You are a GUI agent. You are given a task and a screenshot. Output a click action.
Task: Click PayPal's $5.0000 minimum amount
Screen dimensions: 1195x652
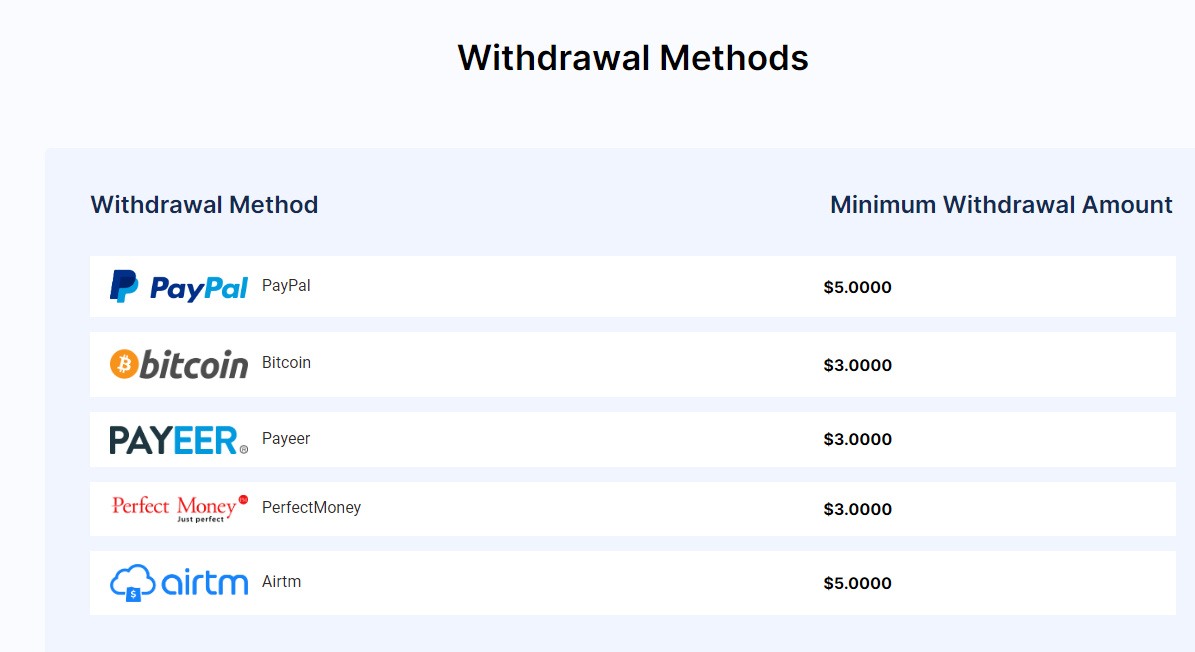click(x=857, y=287)
